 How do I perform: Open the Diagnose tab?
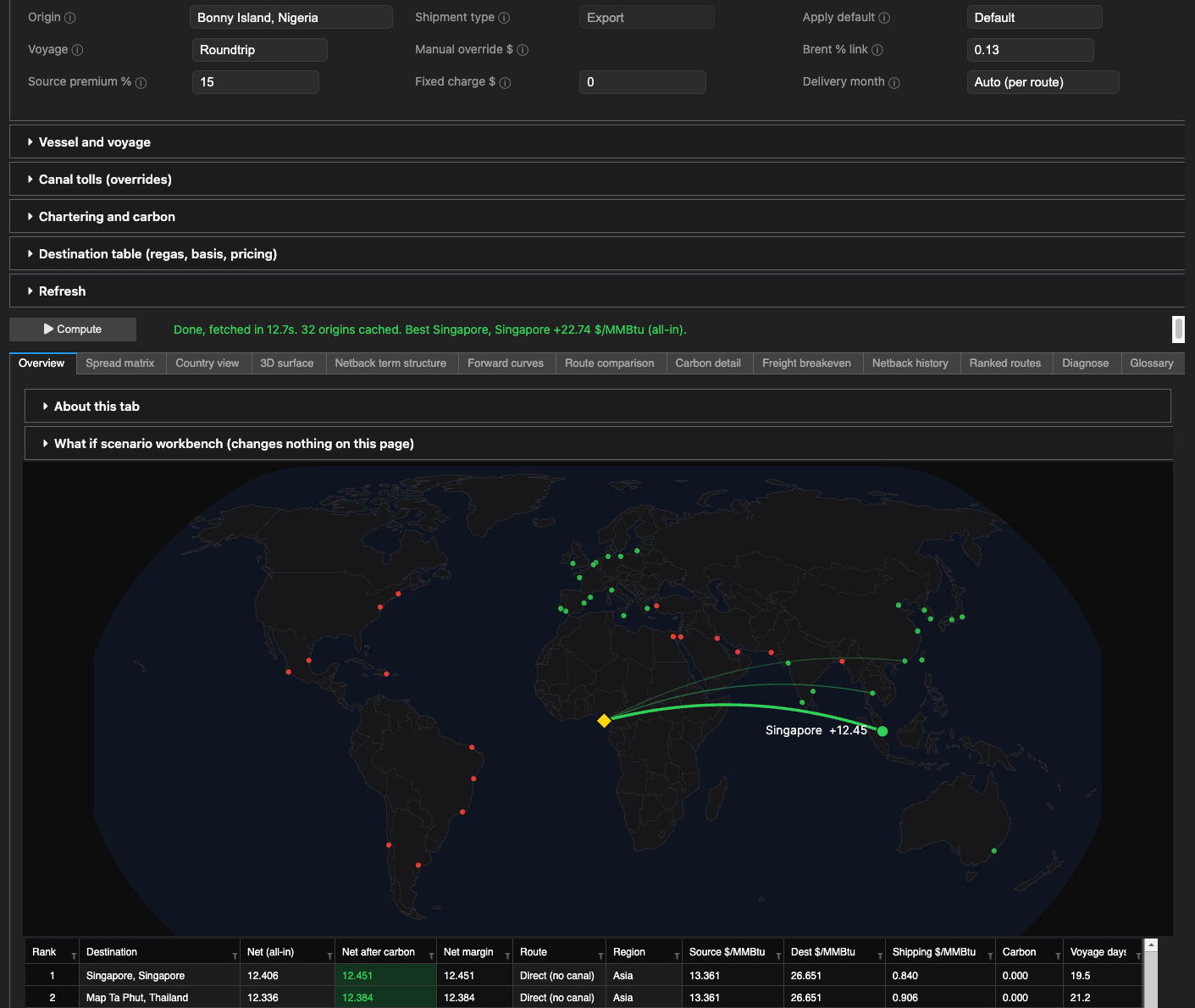pos(1086,363)
